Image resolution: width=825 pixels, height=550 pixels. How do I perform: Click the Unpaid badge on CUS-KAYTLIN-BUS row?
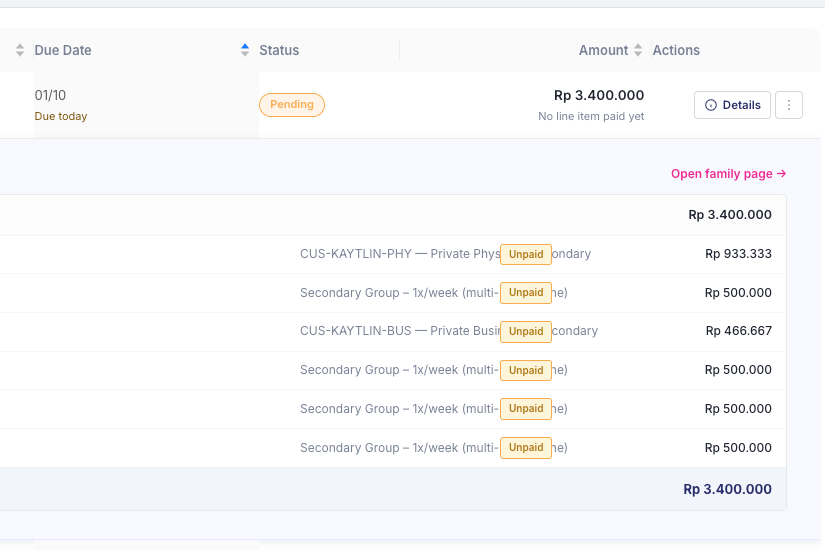pos(526,332)
